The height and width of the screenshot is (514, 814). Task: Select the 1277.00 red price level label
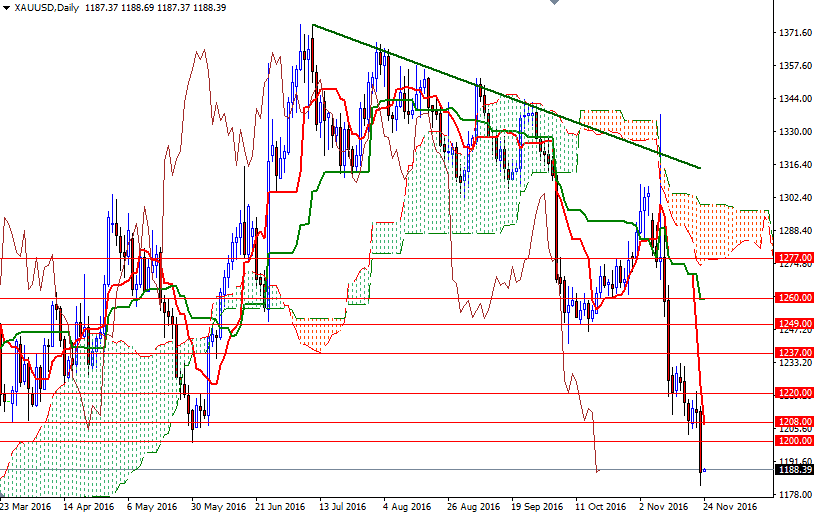click(793, 257)
